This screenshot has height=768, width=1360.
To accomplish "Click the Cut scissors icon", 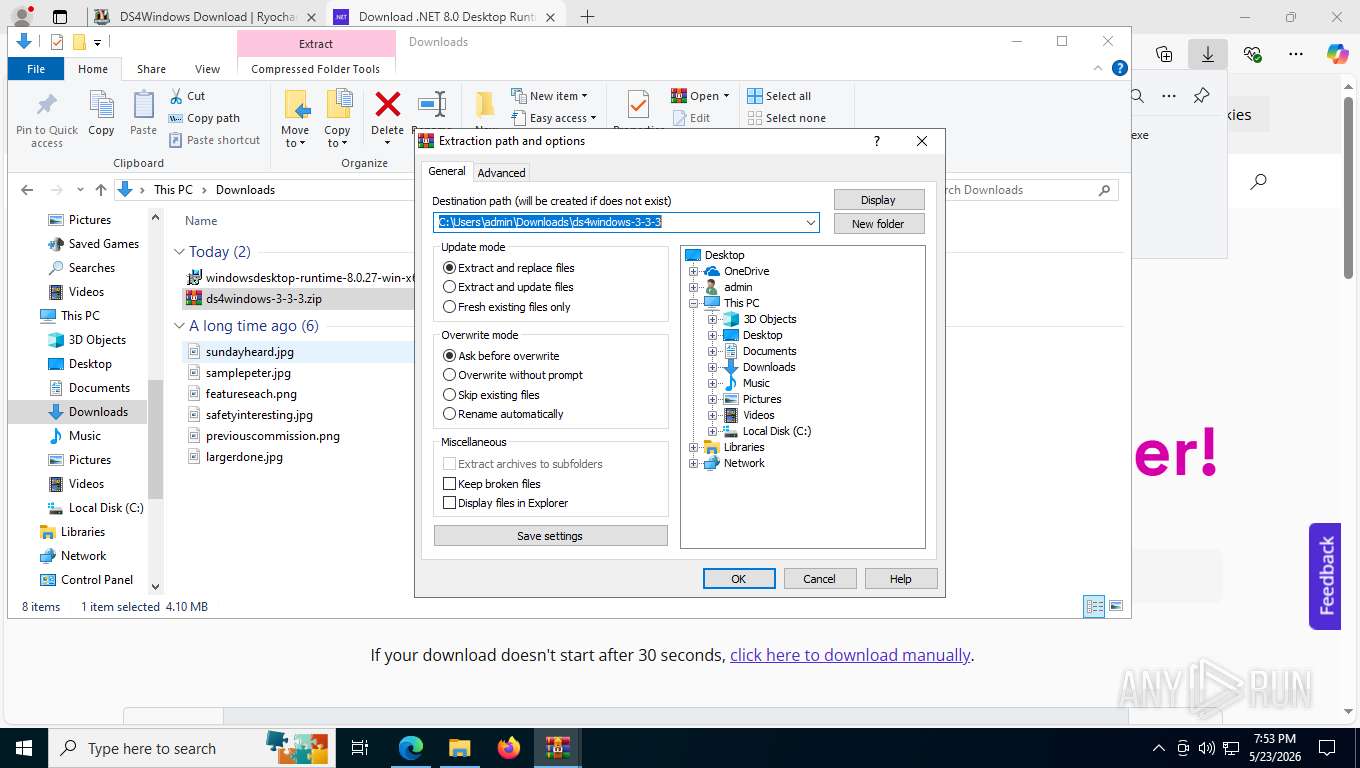I will point(176,96).
